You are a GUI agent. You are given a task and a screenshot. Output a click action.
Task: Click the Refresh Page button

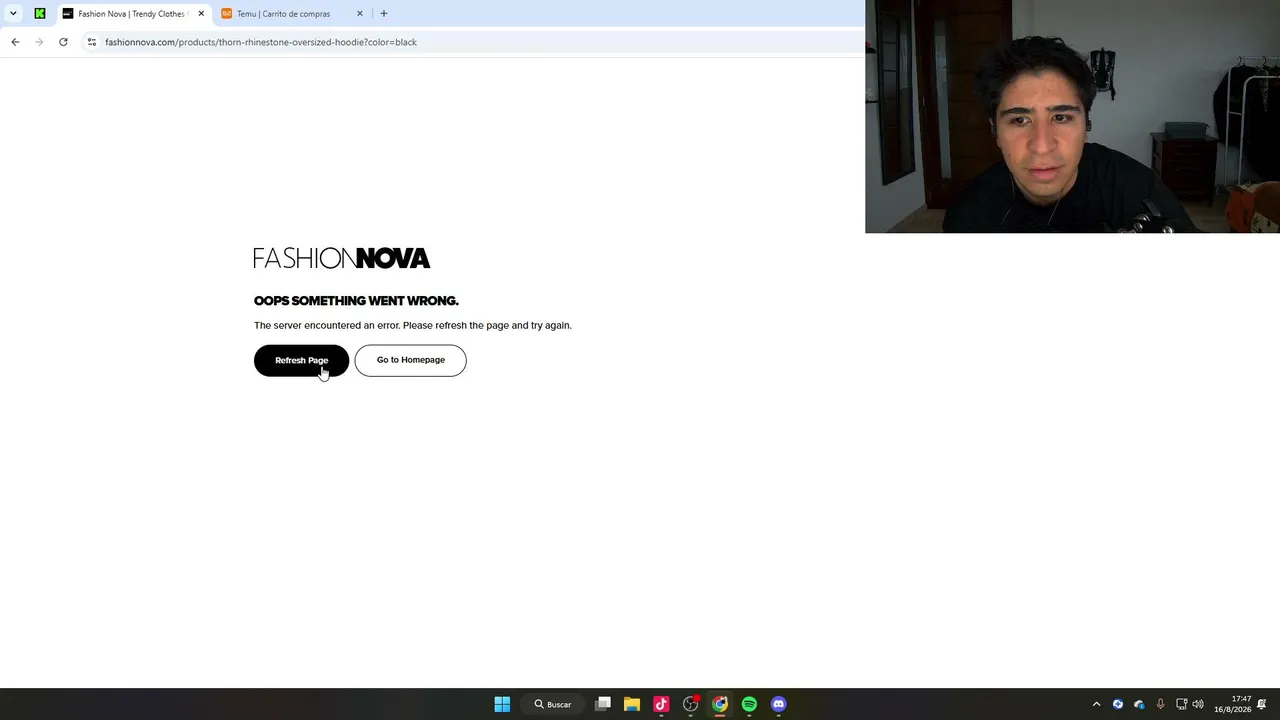pos(301,360)
